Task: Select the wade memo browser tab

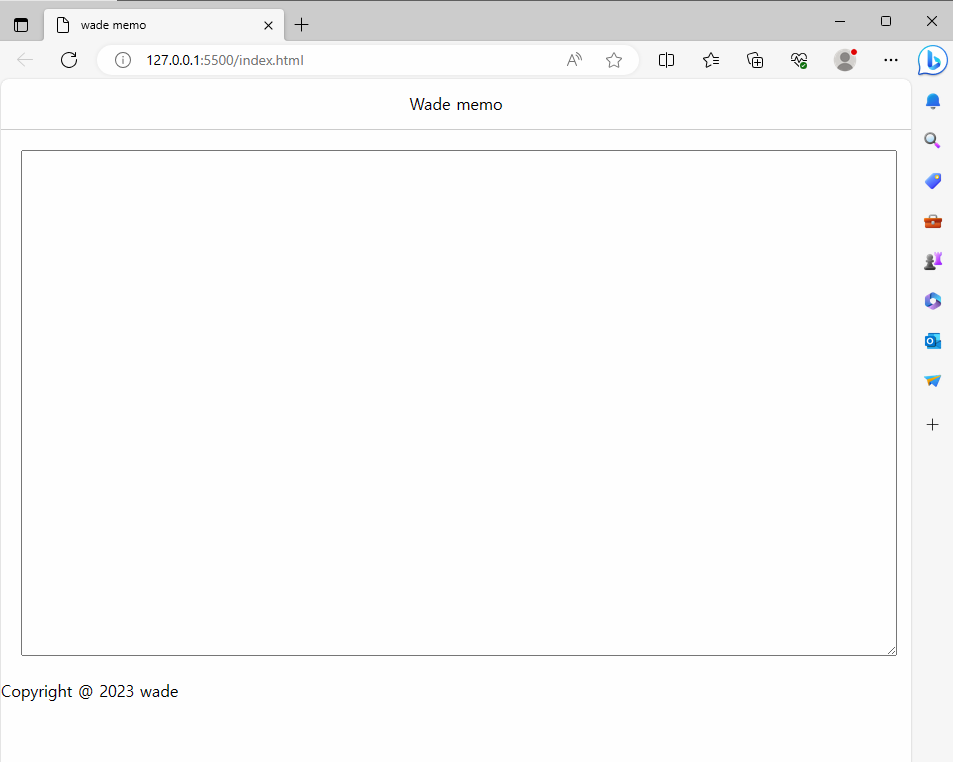Action: (164, 25)
